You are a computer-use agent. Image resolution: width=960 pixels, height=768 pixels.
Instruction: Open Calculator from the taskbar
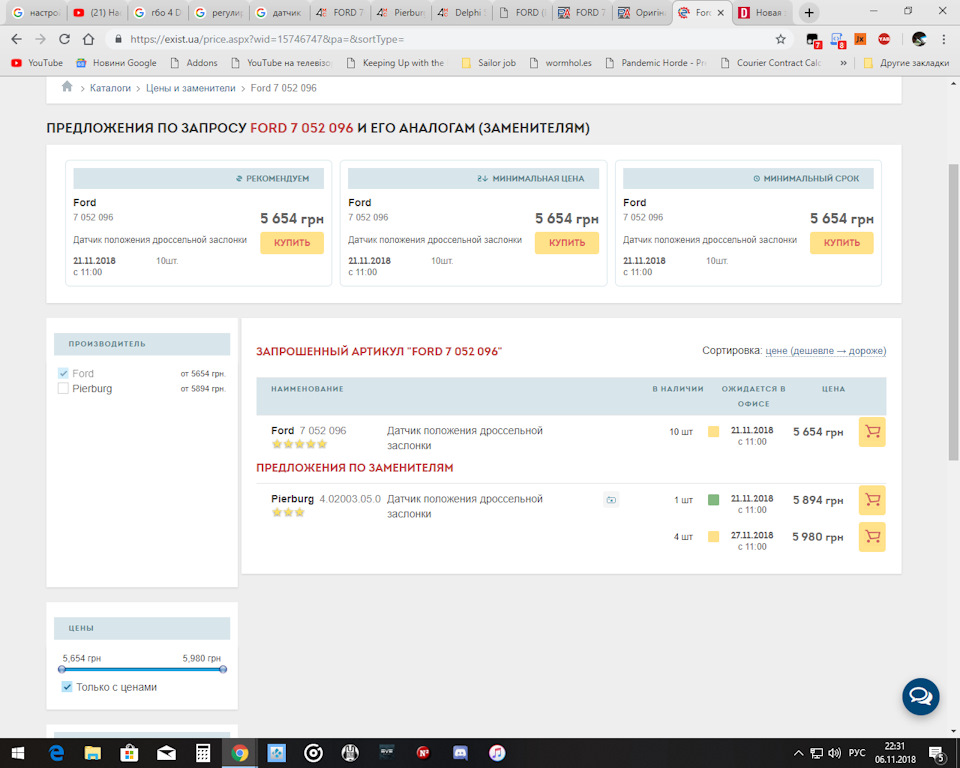(x=203, y=753)
